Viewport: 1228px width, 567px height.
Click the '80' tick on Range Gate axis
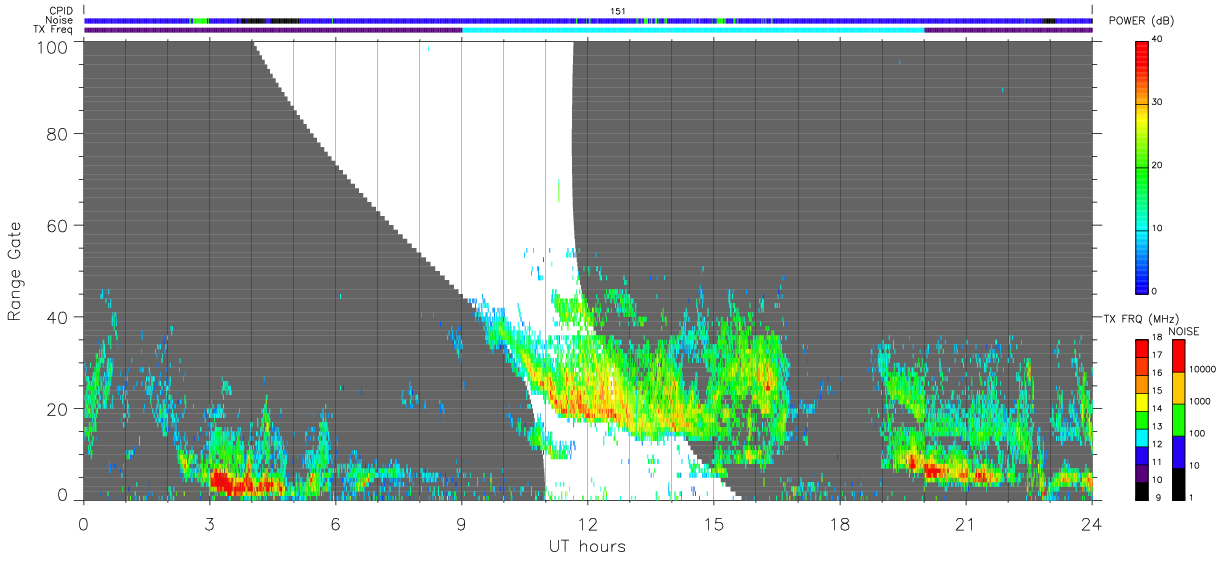pos(59,133)
